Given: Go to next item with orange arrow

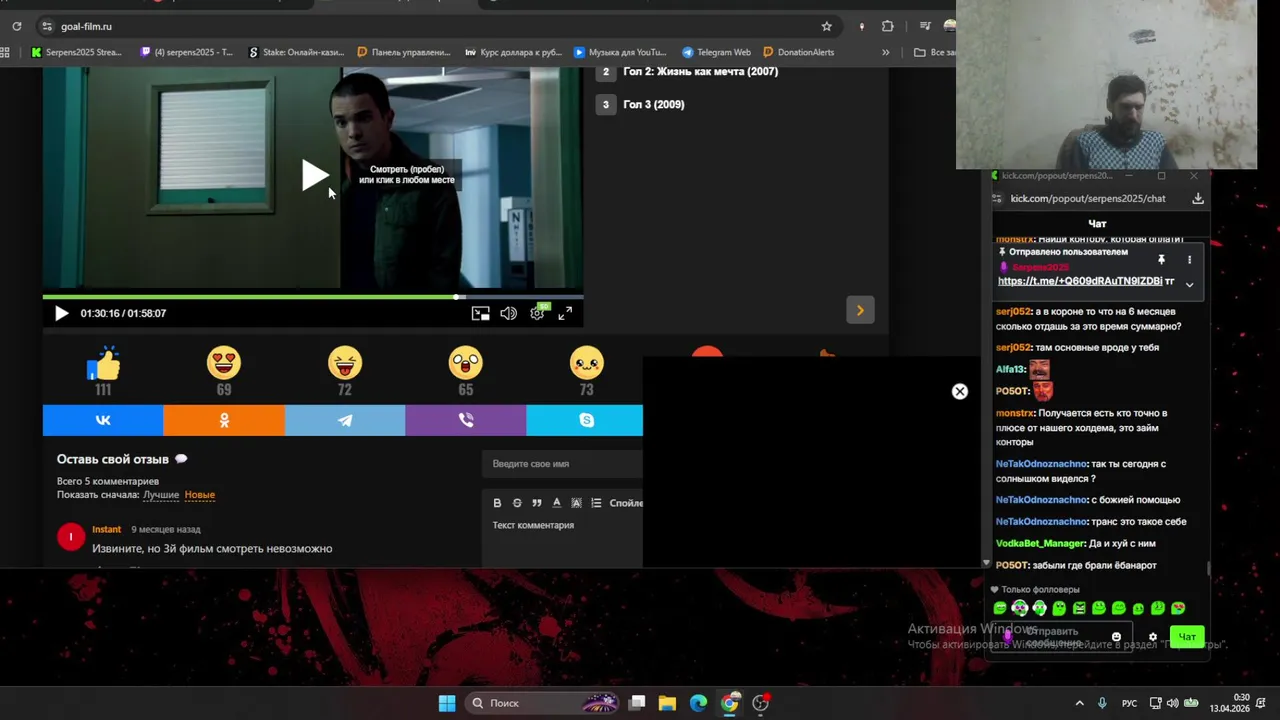Looking at the screenshot, I should pos(860,311).
